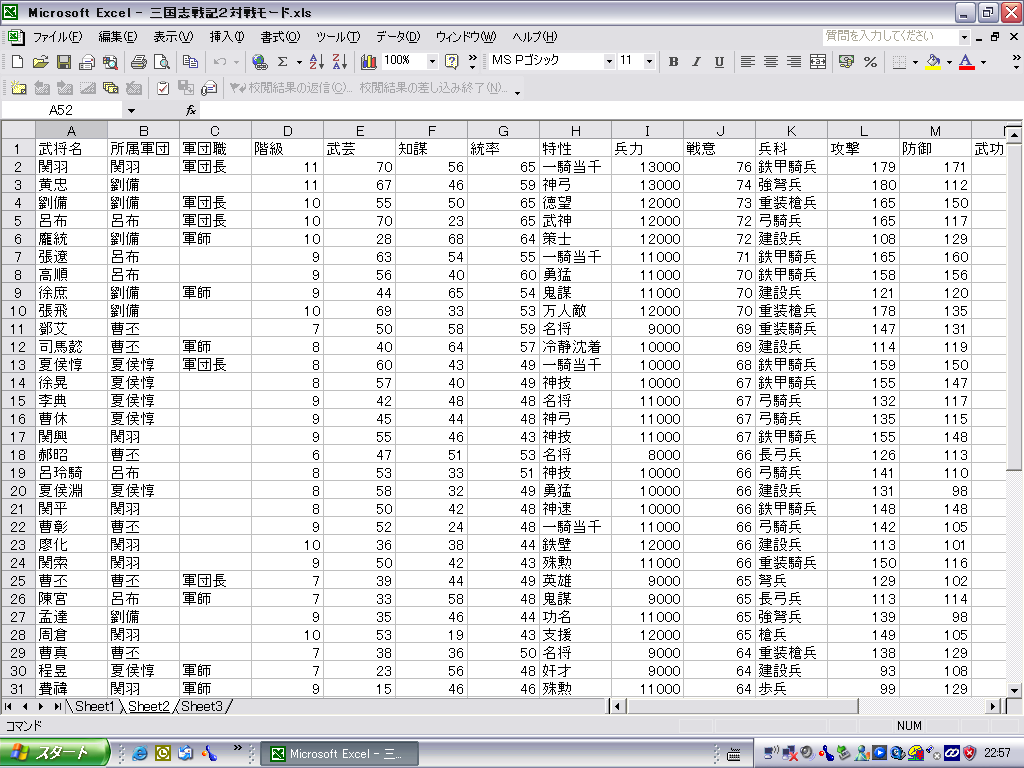Click the print icon

(138, 62)
